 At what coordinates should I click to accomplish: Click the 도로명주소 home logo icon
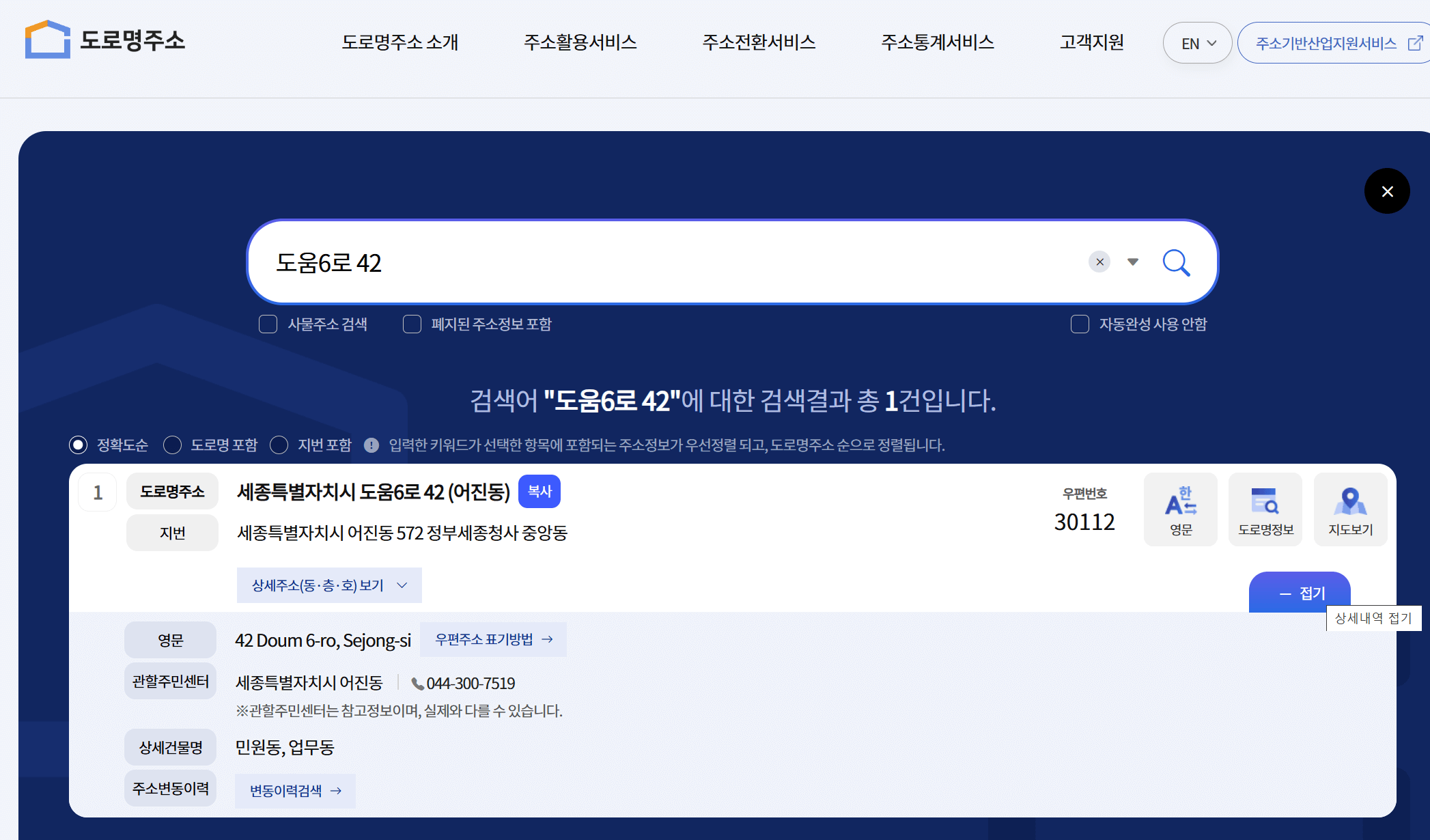(46, 40)
